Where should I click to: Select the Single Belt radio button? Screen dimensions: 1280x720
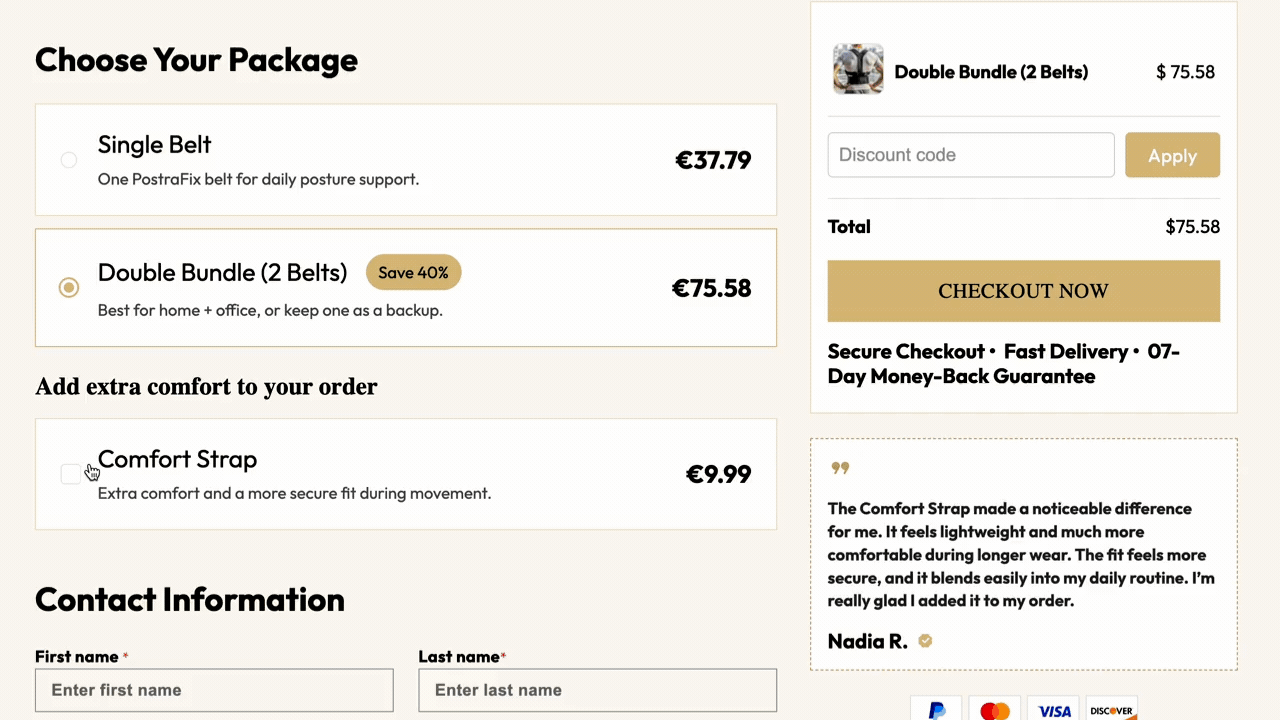point(69,160)
